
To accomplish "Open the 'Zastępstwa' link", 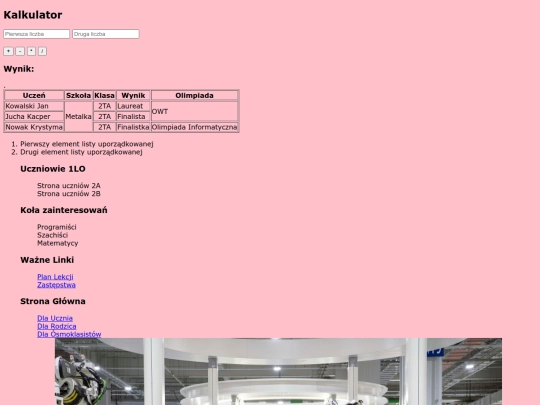I will (56, 285).
